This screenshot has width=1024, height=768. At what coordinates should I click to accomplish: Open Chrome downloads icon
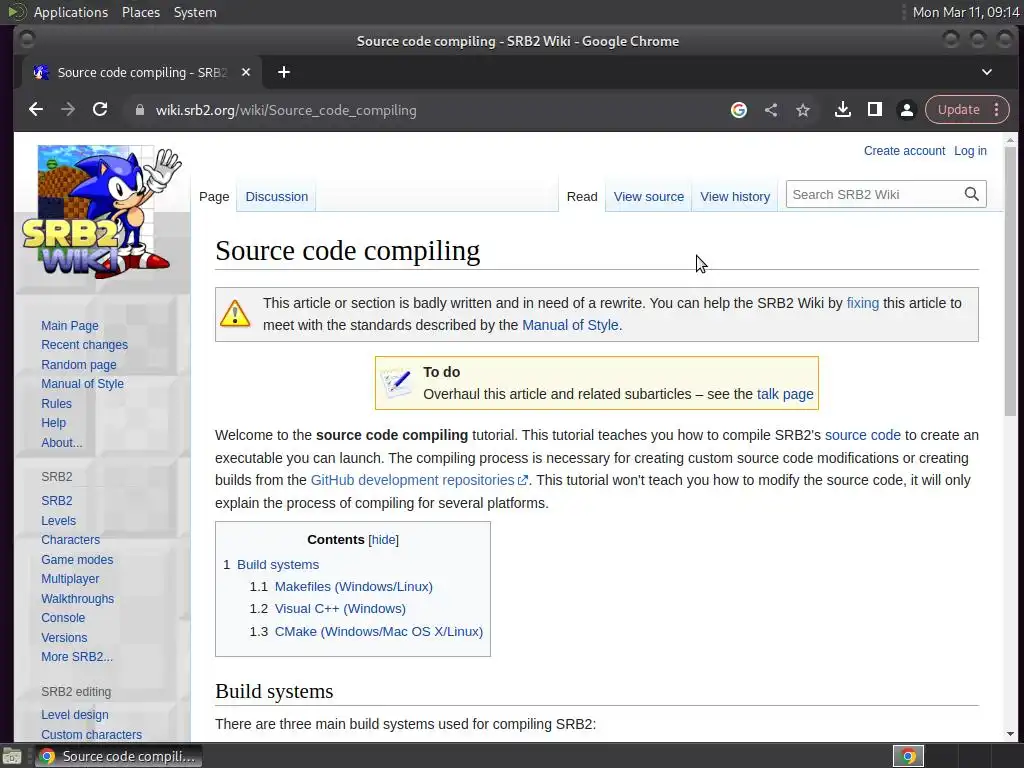coord(842,110)
